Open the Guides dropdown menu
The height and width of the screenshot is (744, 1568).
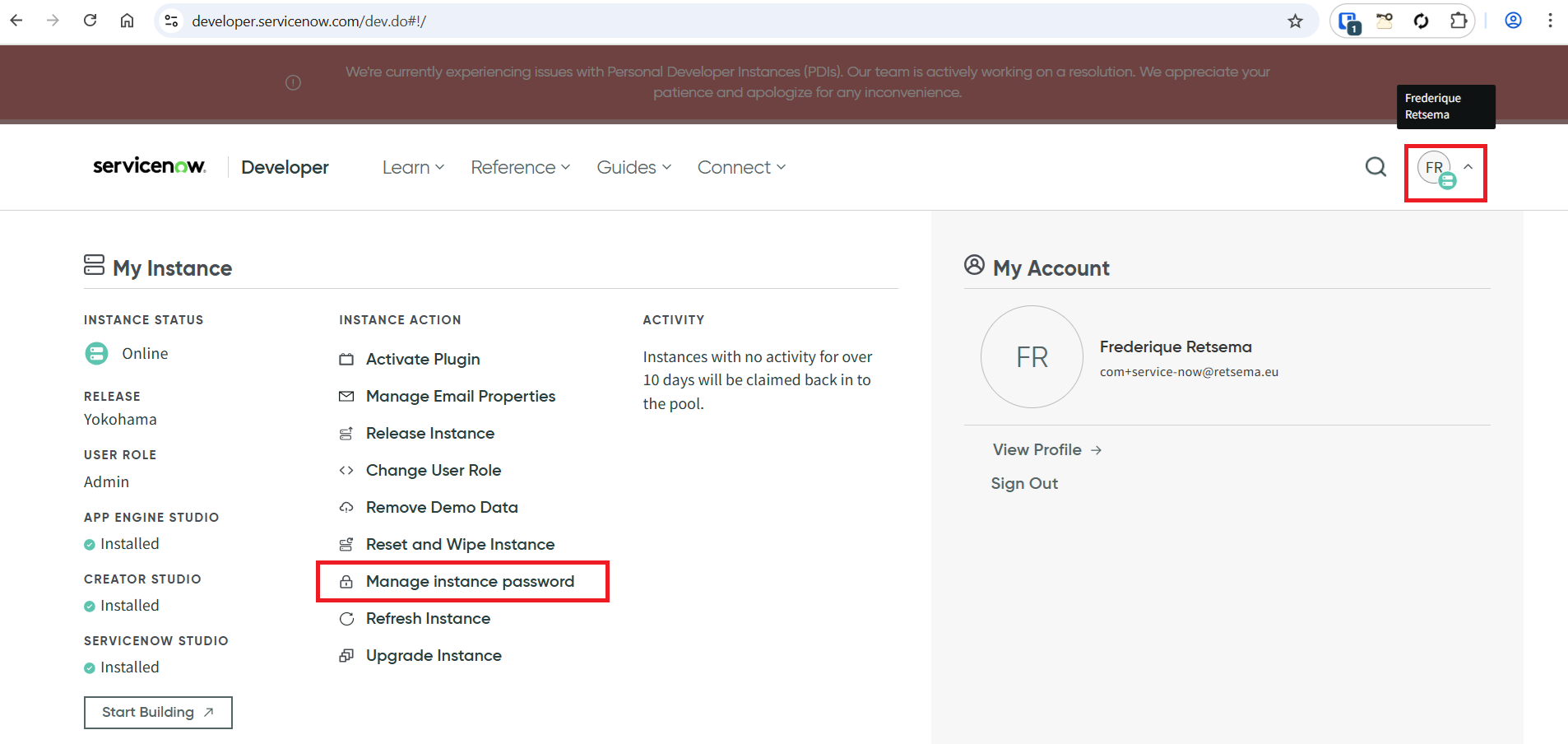pyautogui.click(x=634, y=167)
